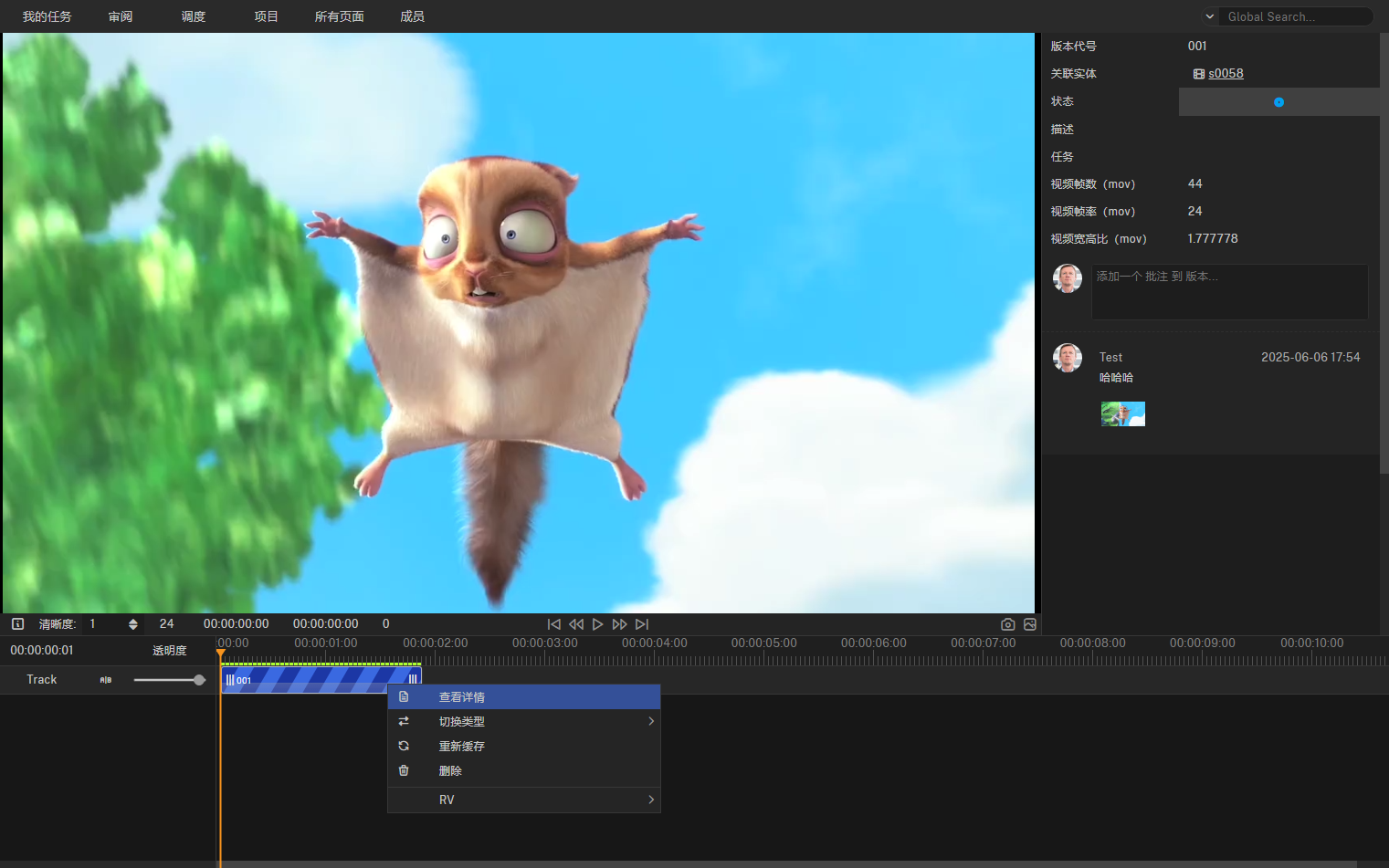1389x868 pixels.
Task: Choose 查看详情 from the context menu
Action: (524, 697)
